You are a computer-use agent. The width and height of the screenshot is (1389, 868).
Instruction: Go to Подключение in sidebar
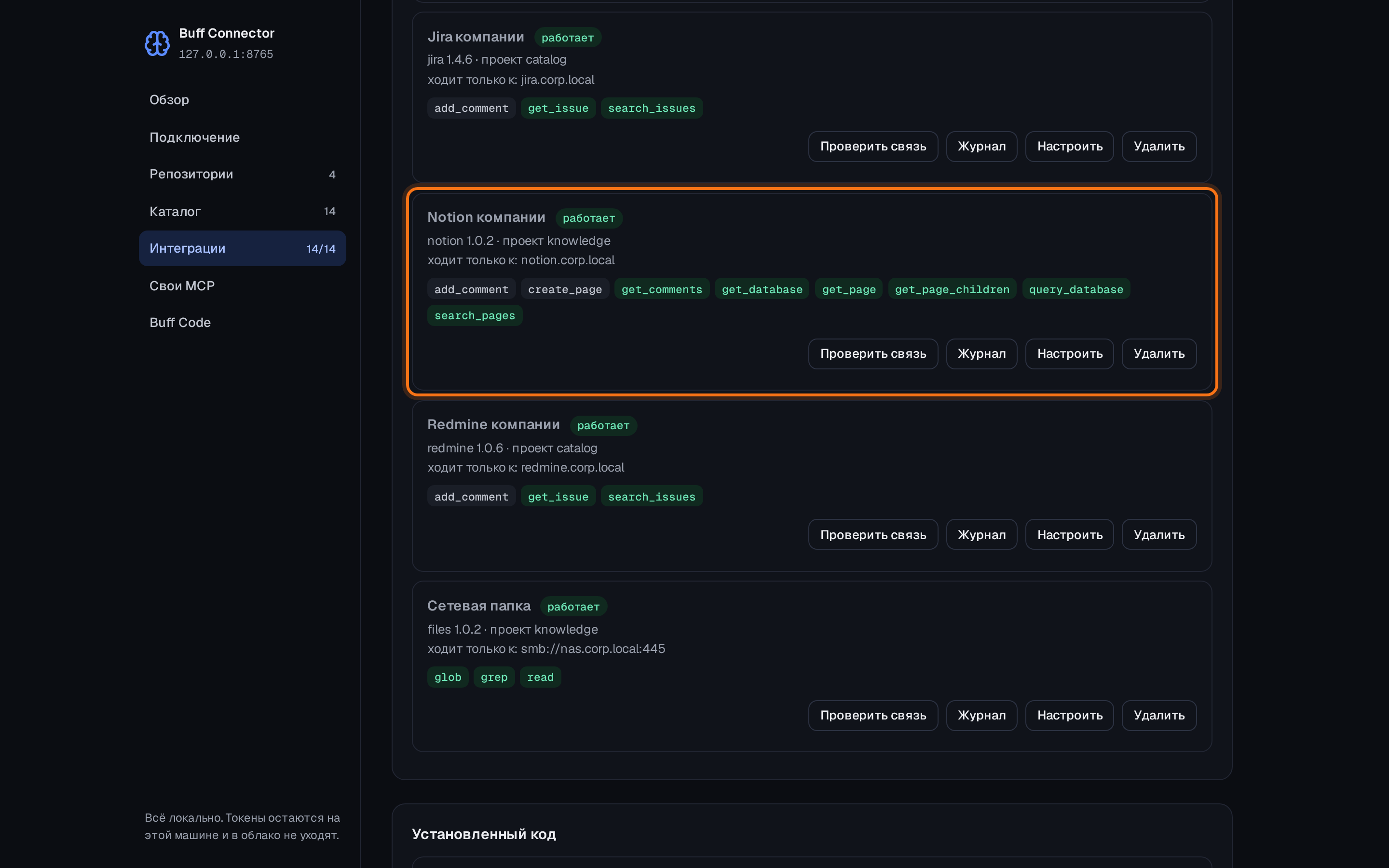[x=242, y=137]
